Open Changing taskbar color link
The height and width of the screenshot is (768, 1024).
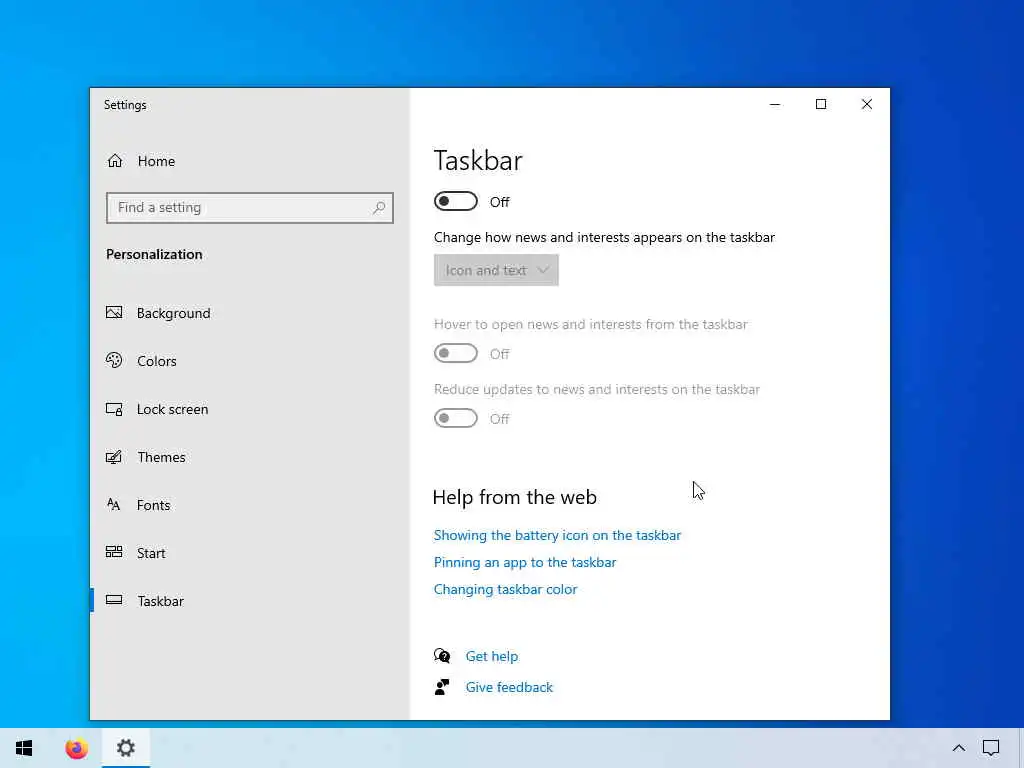(x=505, y=589)
